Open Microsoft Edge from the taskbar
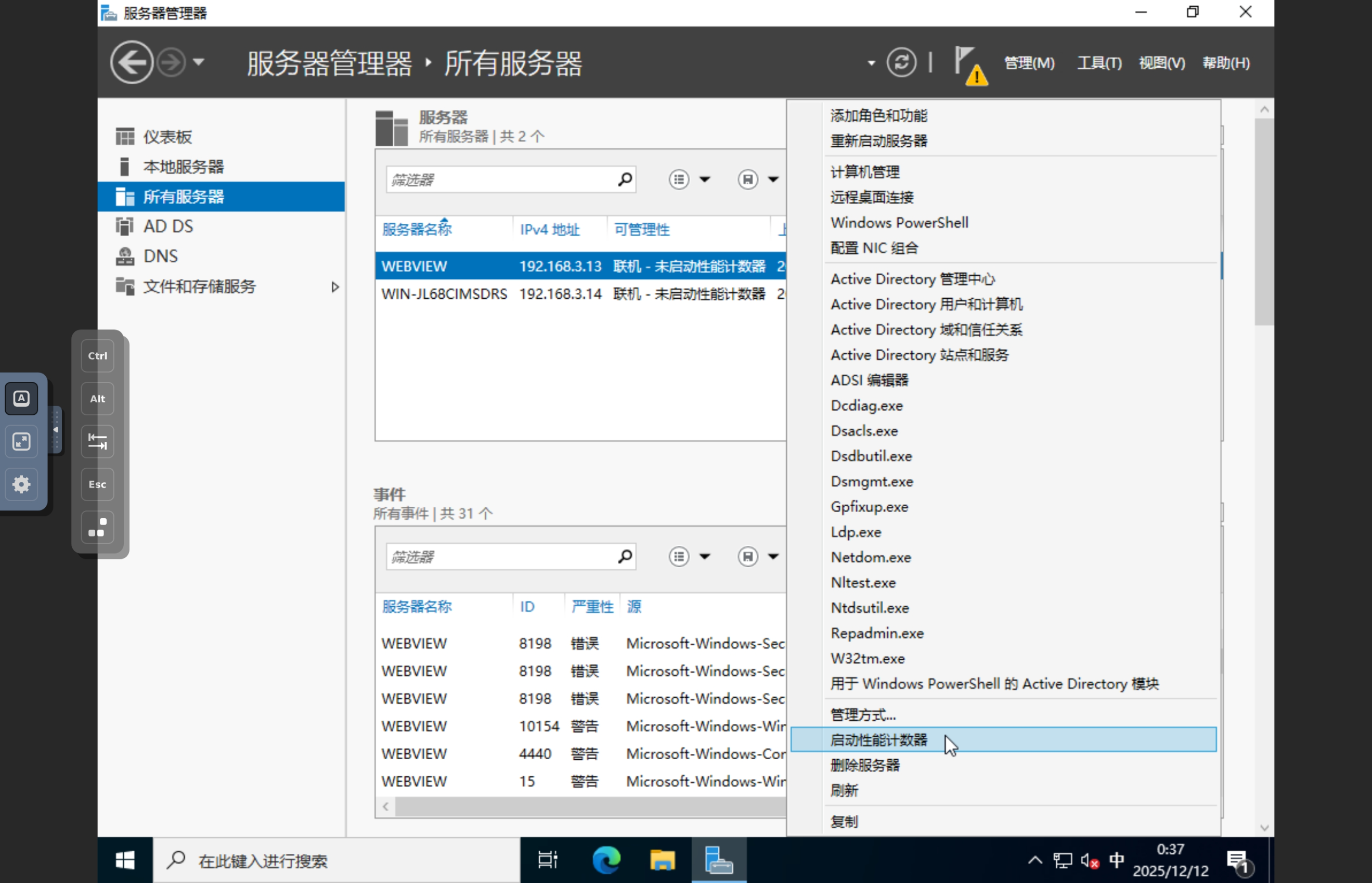The width and height of the screenshot is (1372, 883). (606, 860)
